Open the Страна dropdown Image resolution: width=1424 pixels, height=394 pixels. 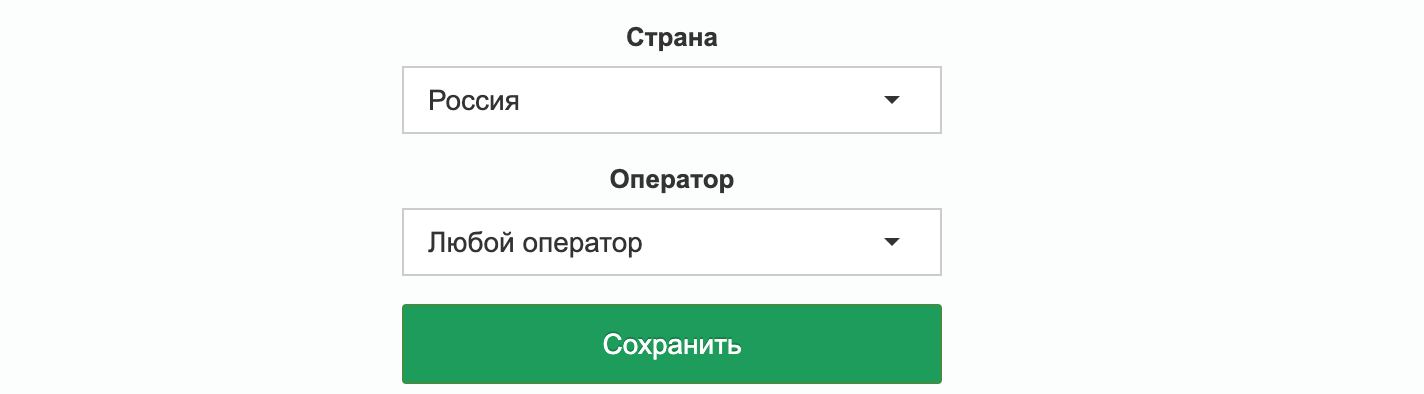click(x=672, y=100)
